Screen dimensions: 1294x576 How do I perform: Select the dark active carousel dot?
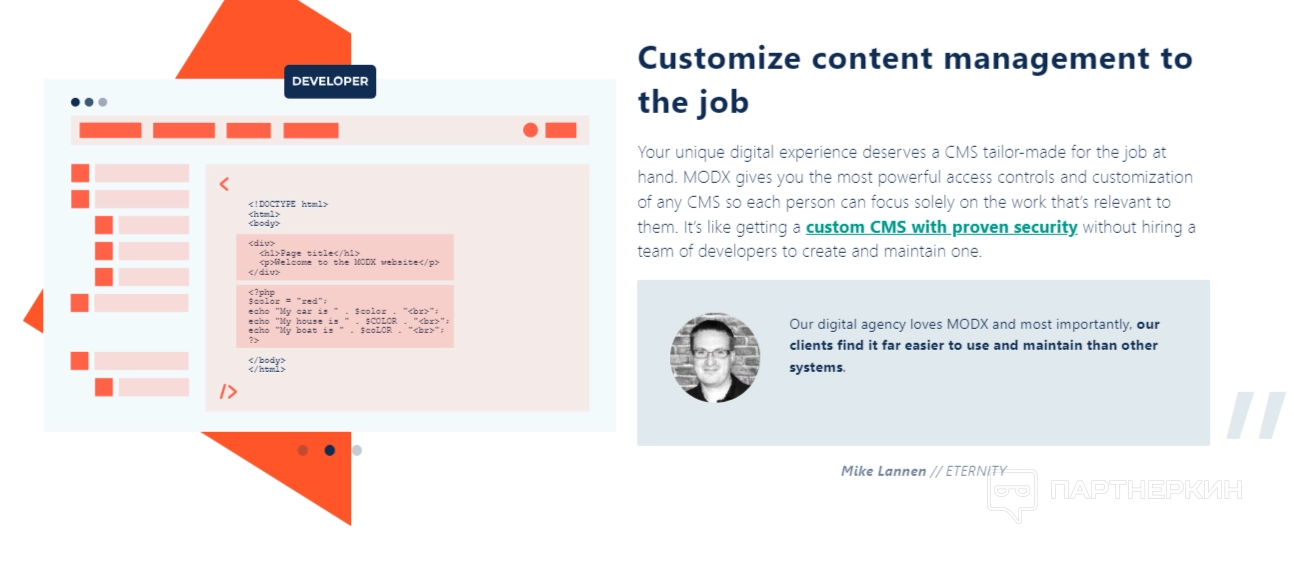click(330, 450)
